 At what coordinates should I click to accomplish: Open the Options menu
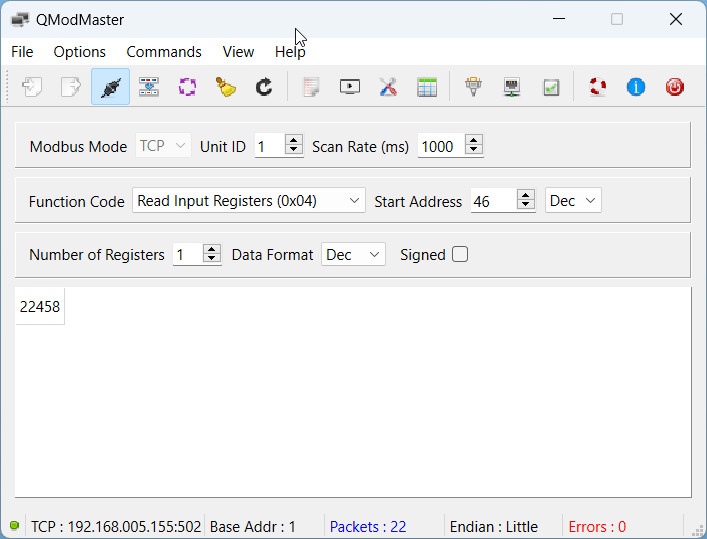[x=79, y=52]
